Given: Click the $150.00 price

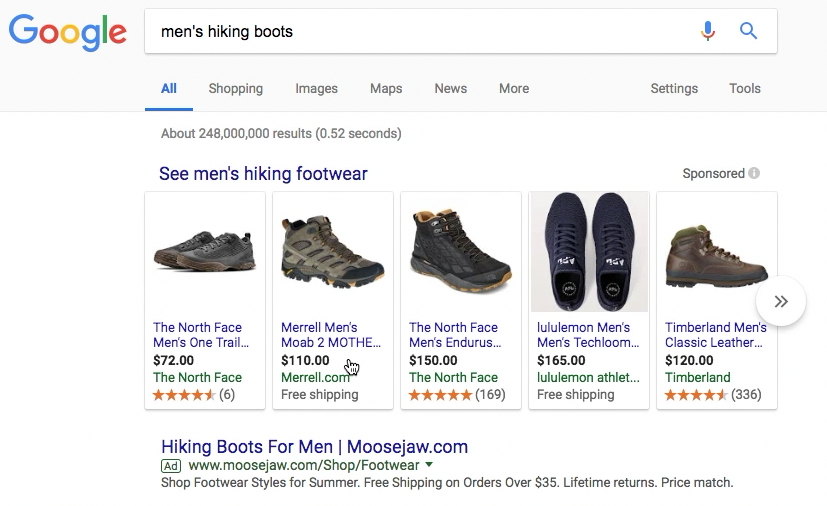Looking at the screenshot, I should (434, 360).
